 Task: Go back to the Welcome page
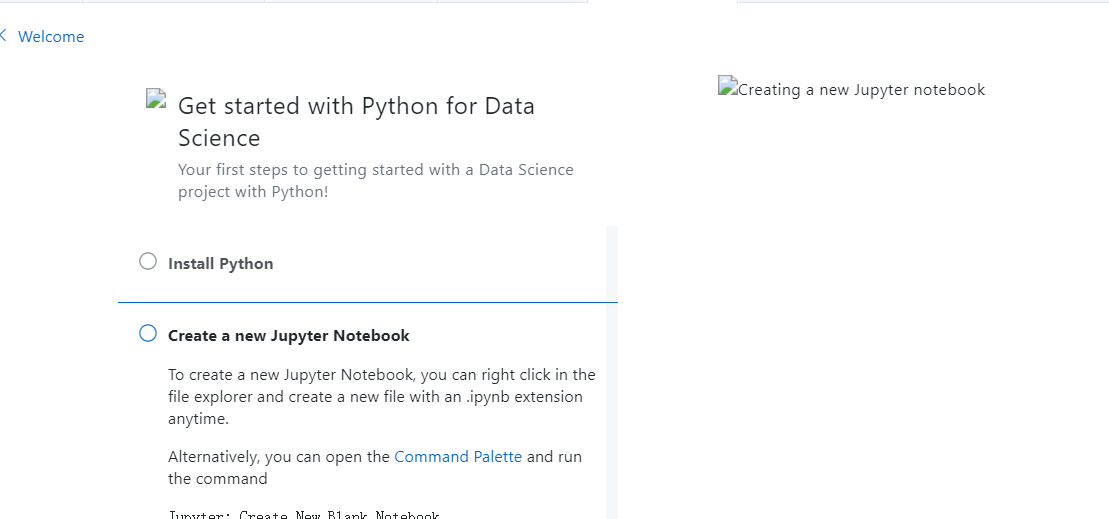[50, 37]
